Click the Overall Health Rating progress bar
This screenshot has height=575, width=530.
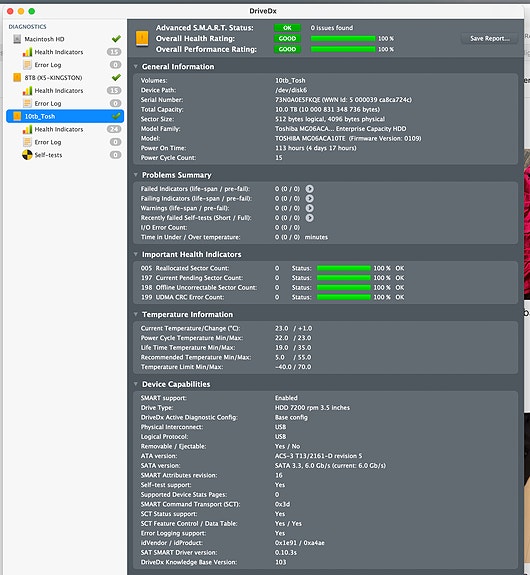[x=343, y=39]
